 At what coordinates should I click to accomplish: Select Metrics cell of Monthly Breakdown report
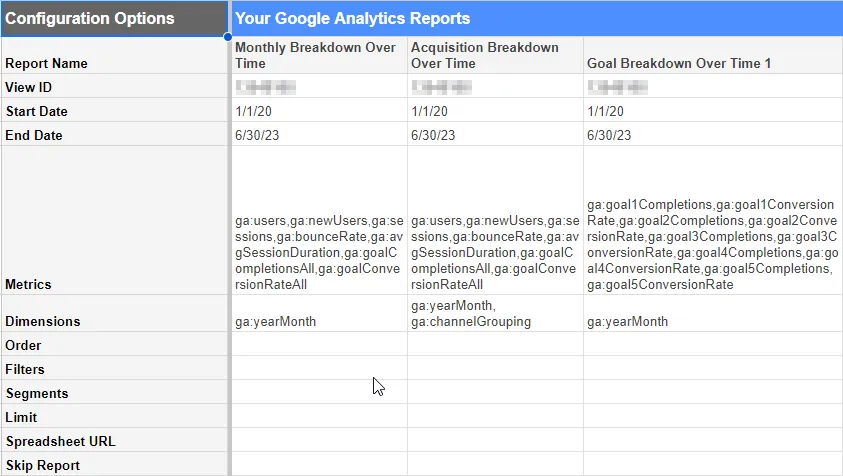[x=319, y=220]
